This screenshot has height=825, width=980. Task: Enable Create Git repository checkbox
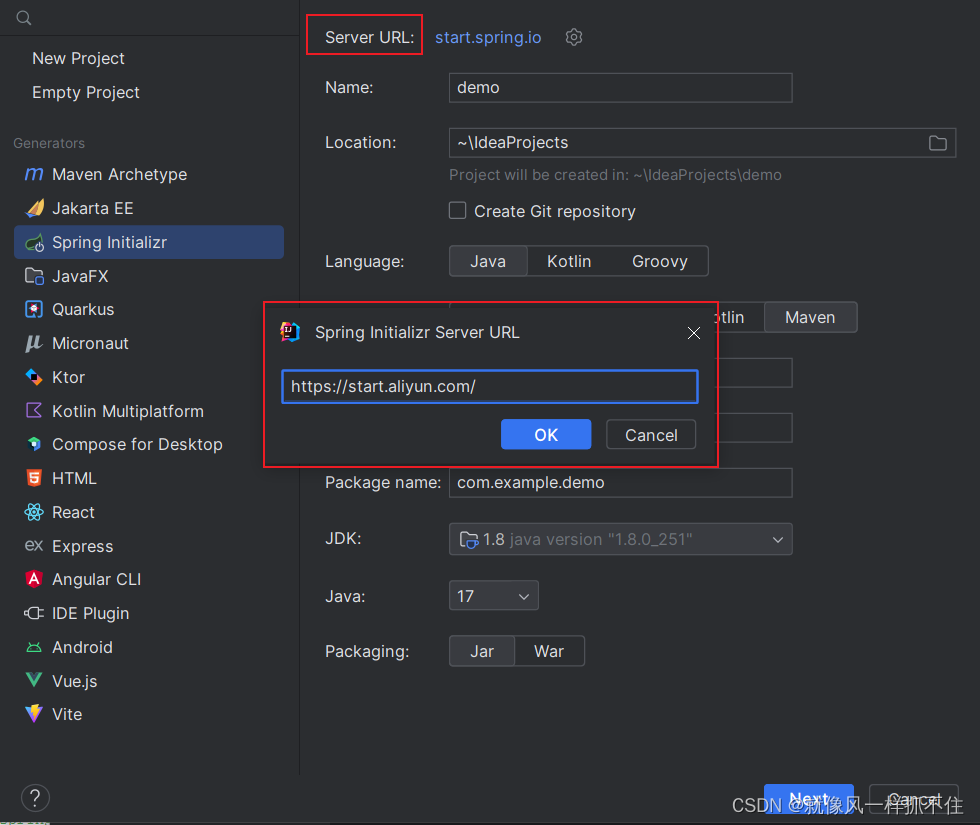tap(458, 211)
